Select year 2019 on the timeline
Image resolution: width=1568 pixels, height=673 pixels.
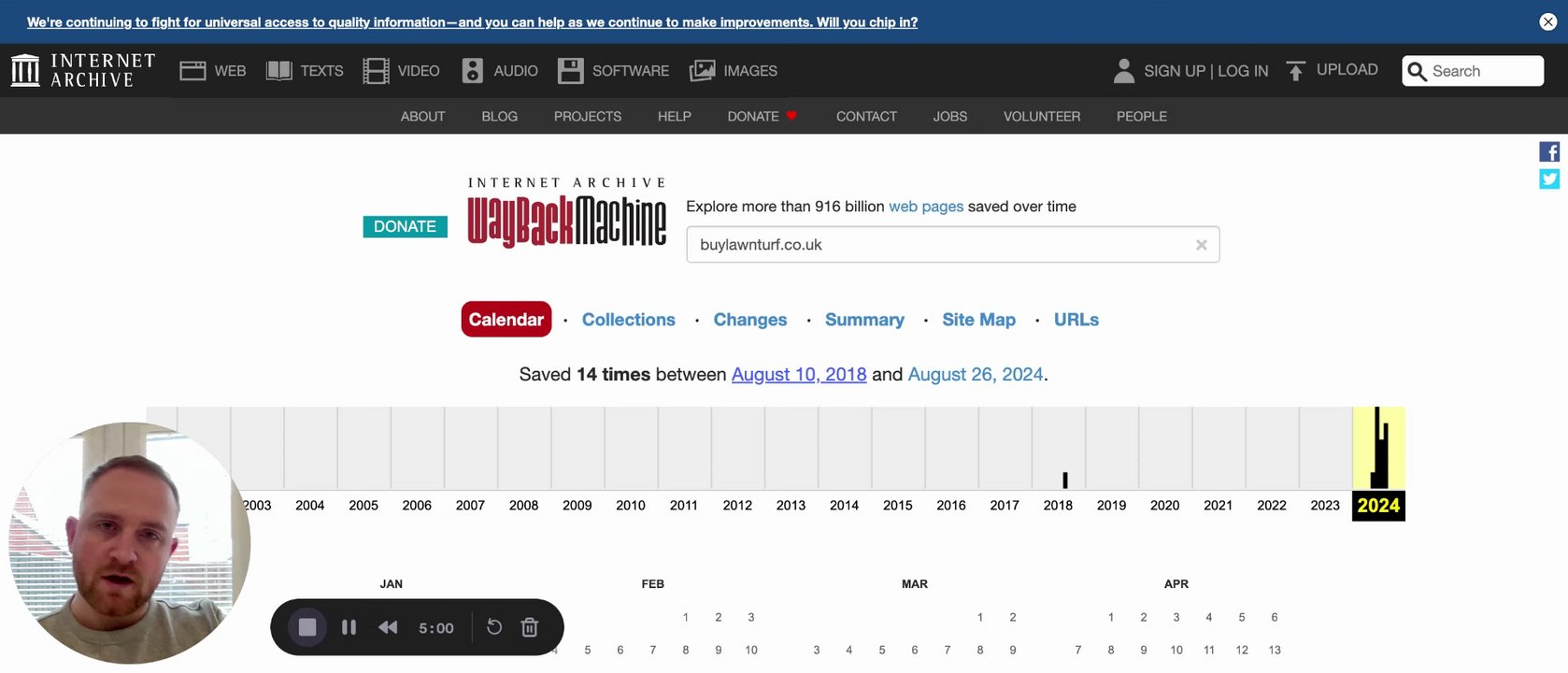click(1111, 506)
